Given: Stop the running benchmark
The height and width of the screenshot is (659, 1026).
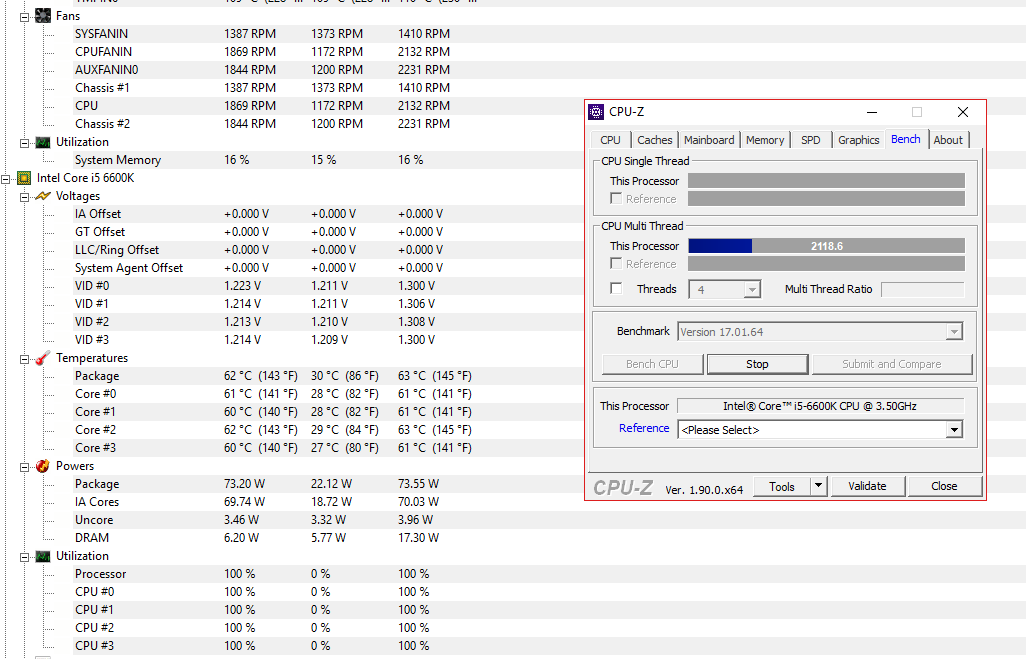Looking at the screenshot, I should pos(757,364).
